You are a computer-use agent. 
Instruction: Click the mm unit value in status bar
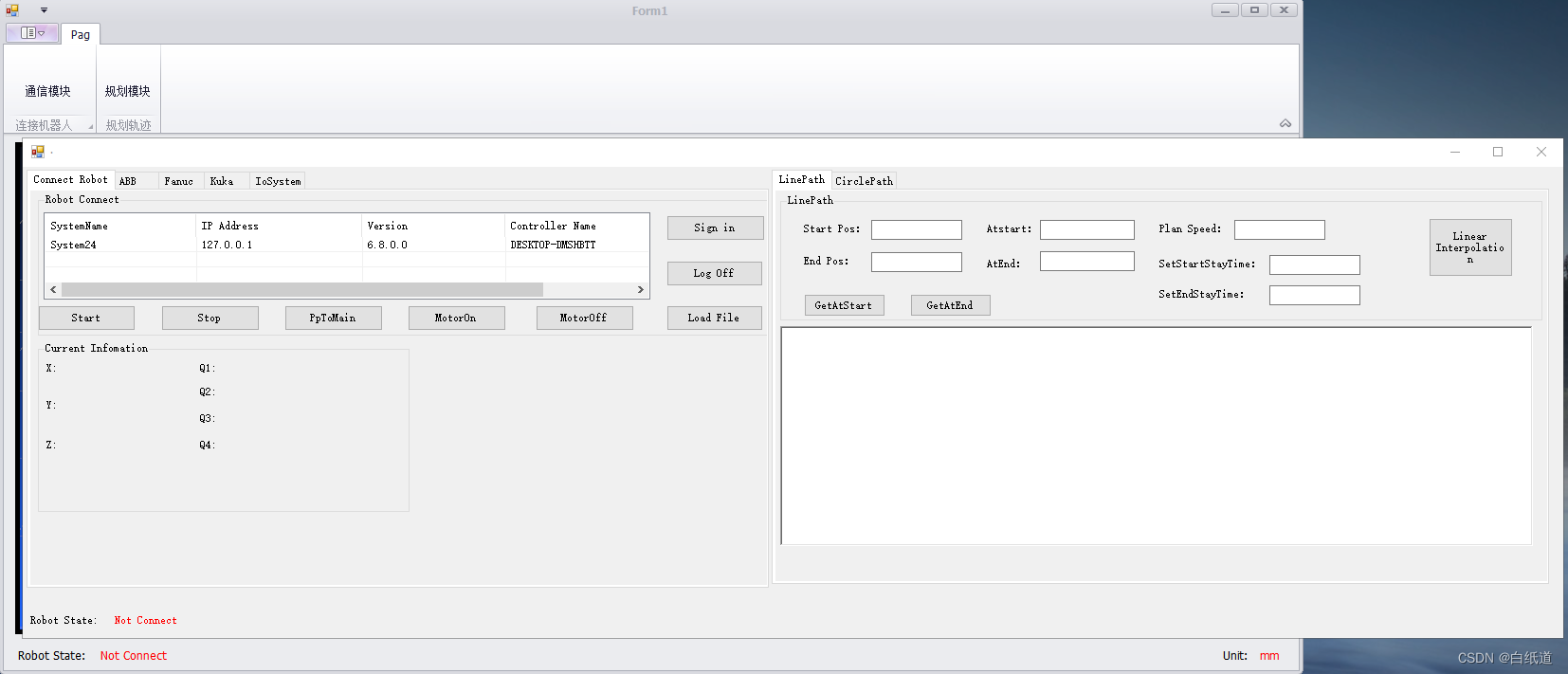[x=1269, y=655]
